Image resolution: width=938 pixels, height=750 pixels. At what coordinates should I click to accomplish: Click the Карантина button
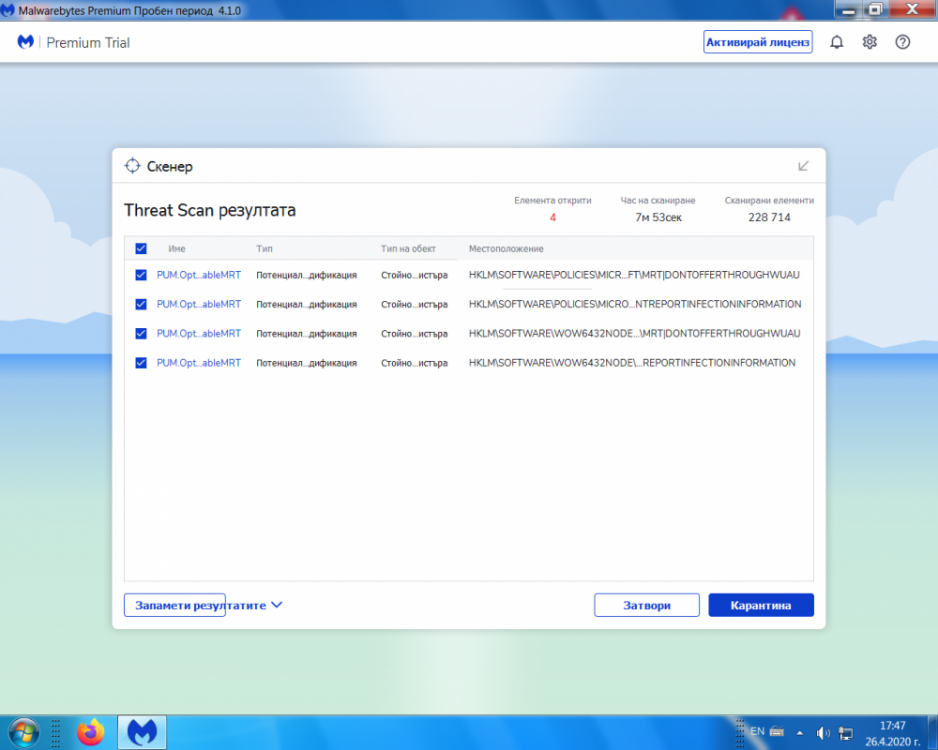[x=761, y=605]
